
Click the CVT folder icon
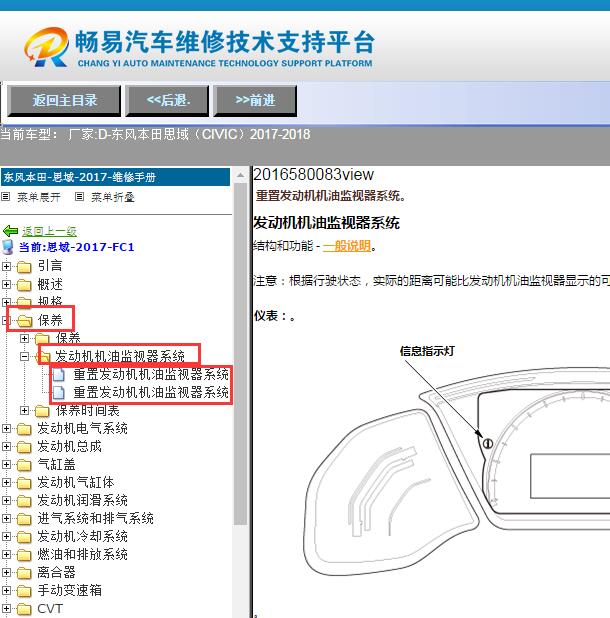tap(24, 609)
